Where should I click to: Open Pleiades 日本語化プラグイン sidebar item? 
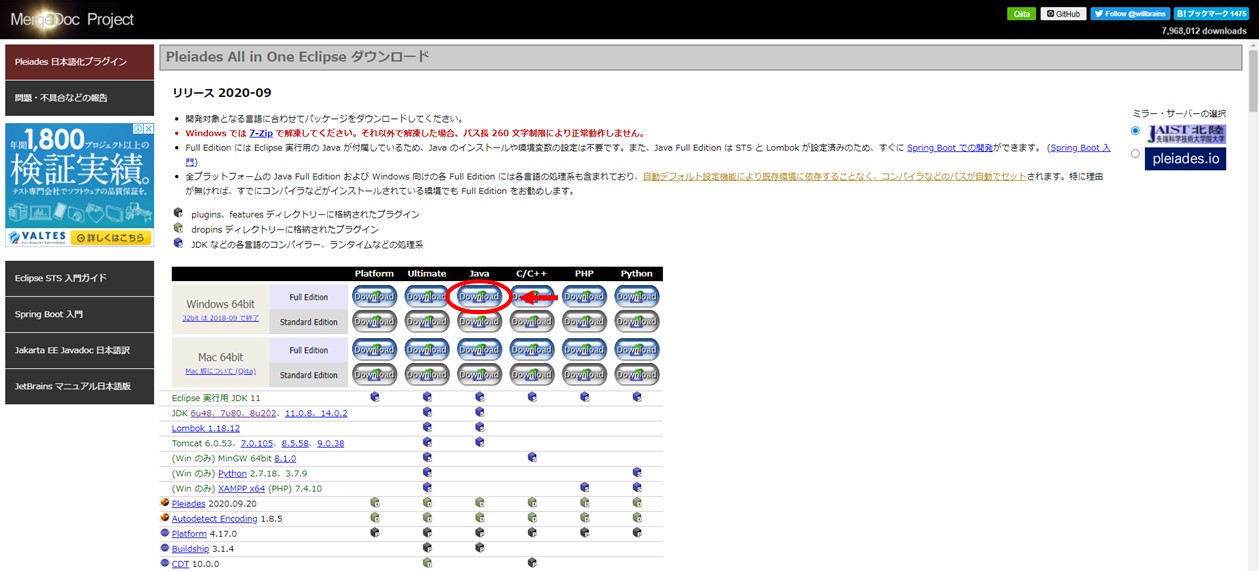click(x=80, y=62)
